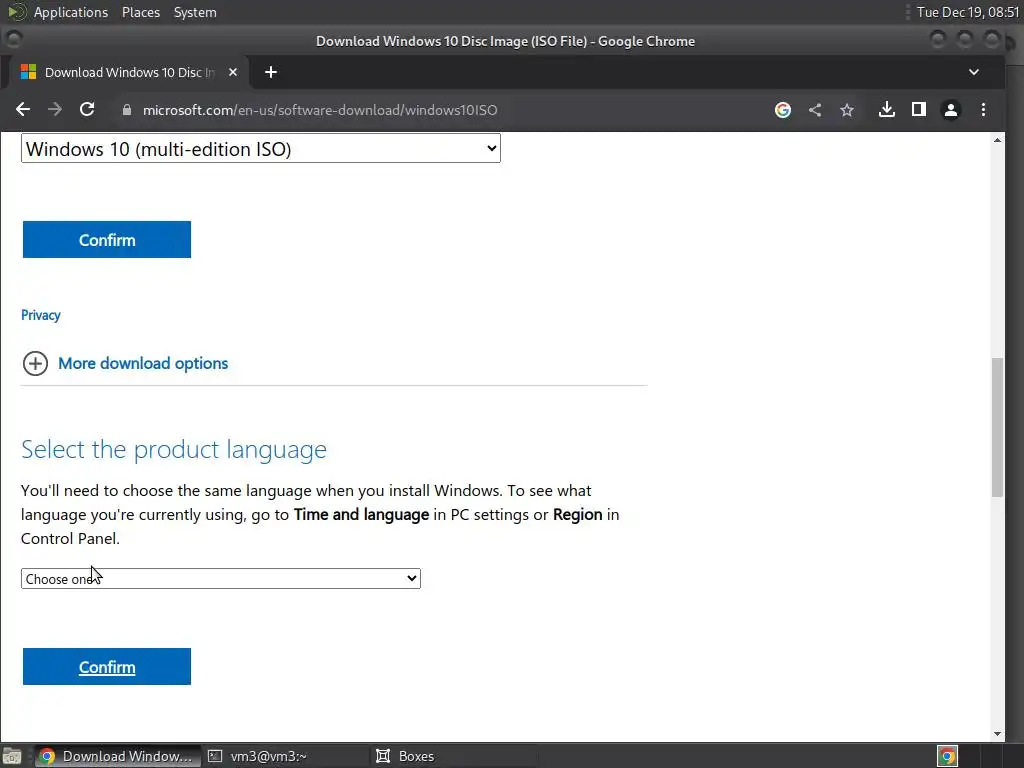1024x768 pixels.
Task: Click the Select the product language heading
Action: [174, 449]
